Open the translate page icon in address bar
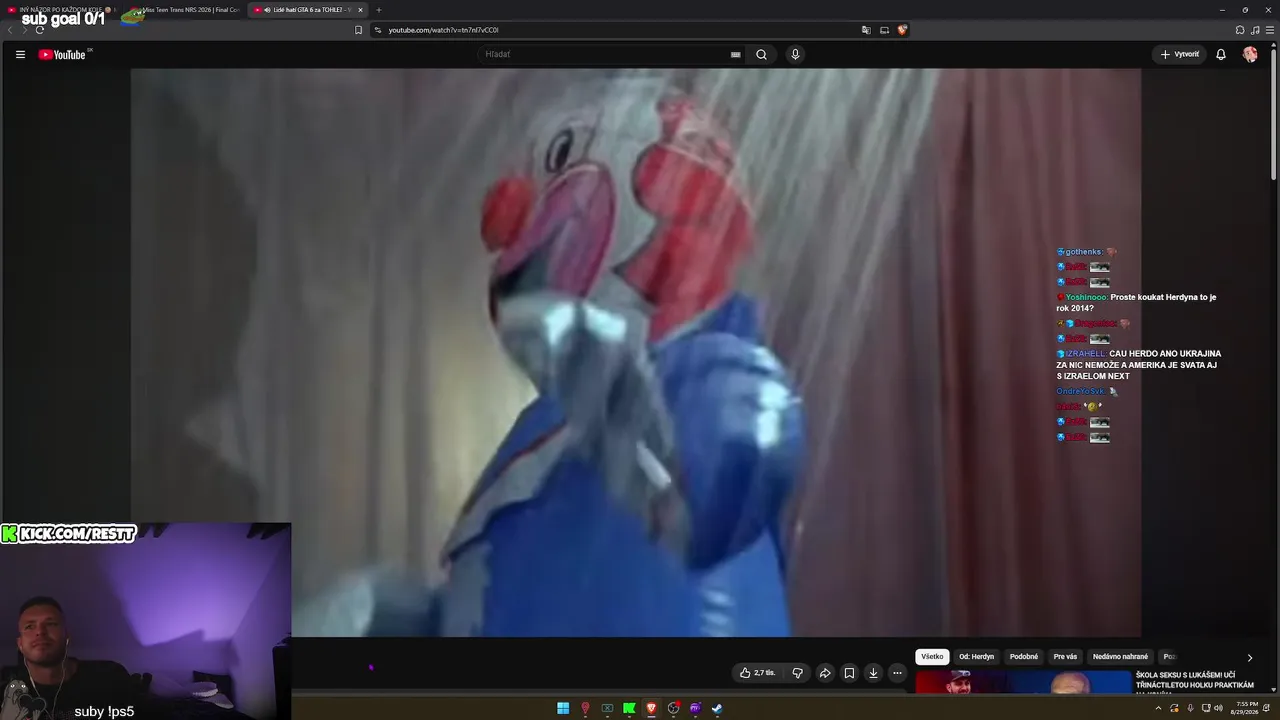 click(866, 30)
